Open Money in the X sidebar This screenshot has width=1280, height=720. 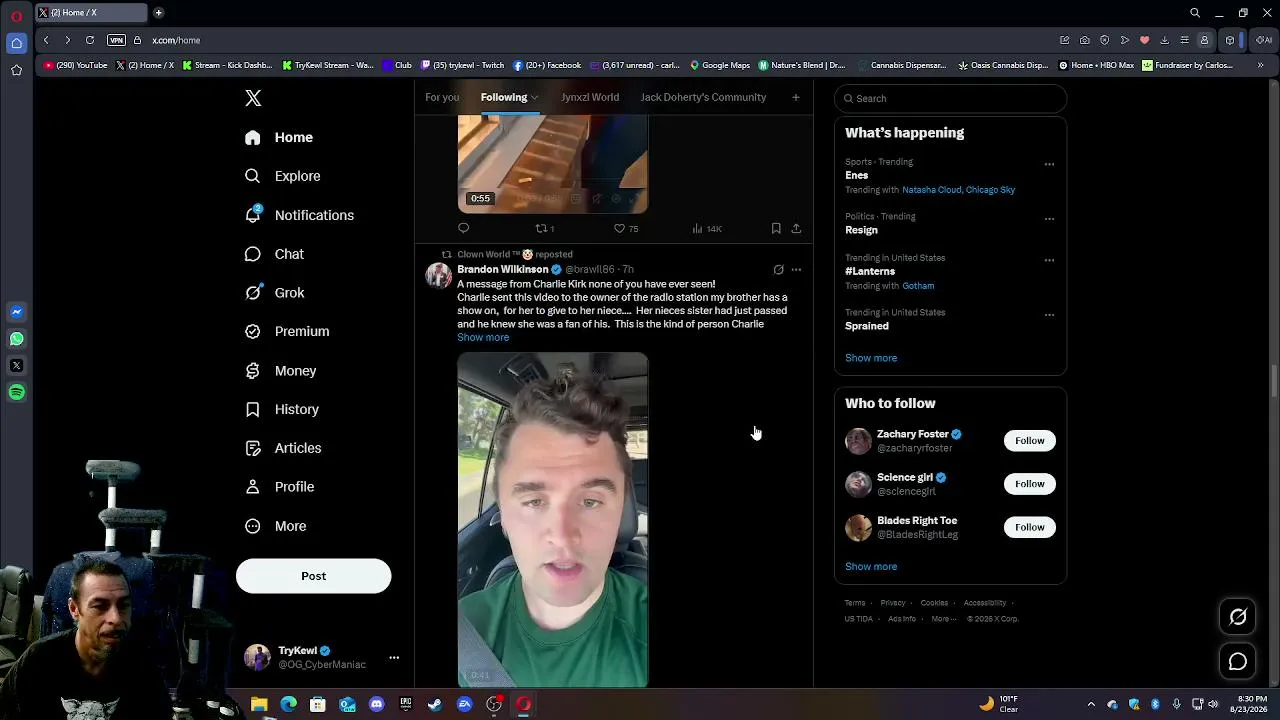280,370
